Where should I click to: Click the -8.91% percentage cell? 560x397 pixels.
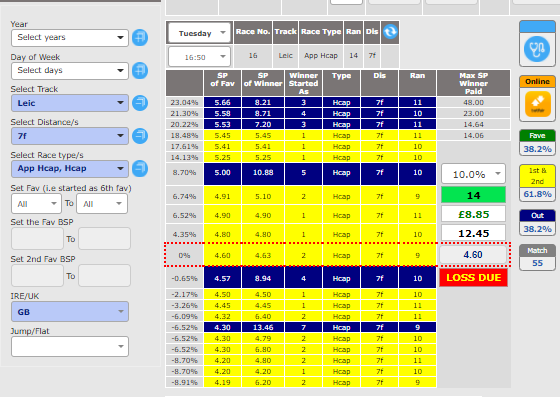184,382
